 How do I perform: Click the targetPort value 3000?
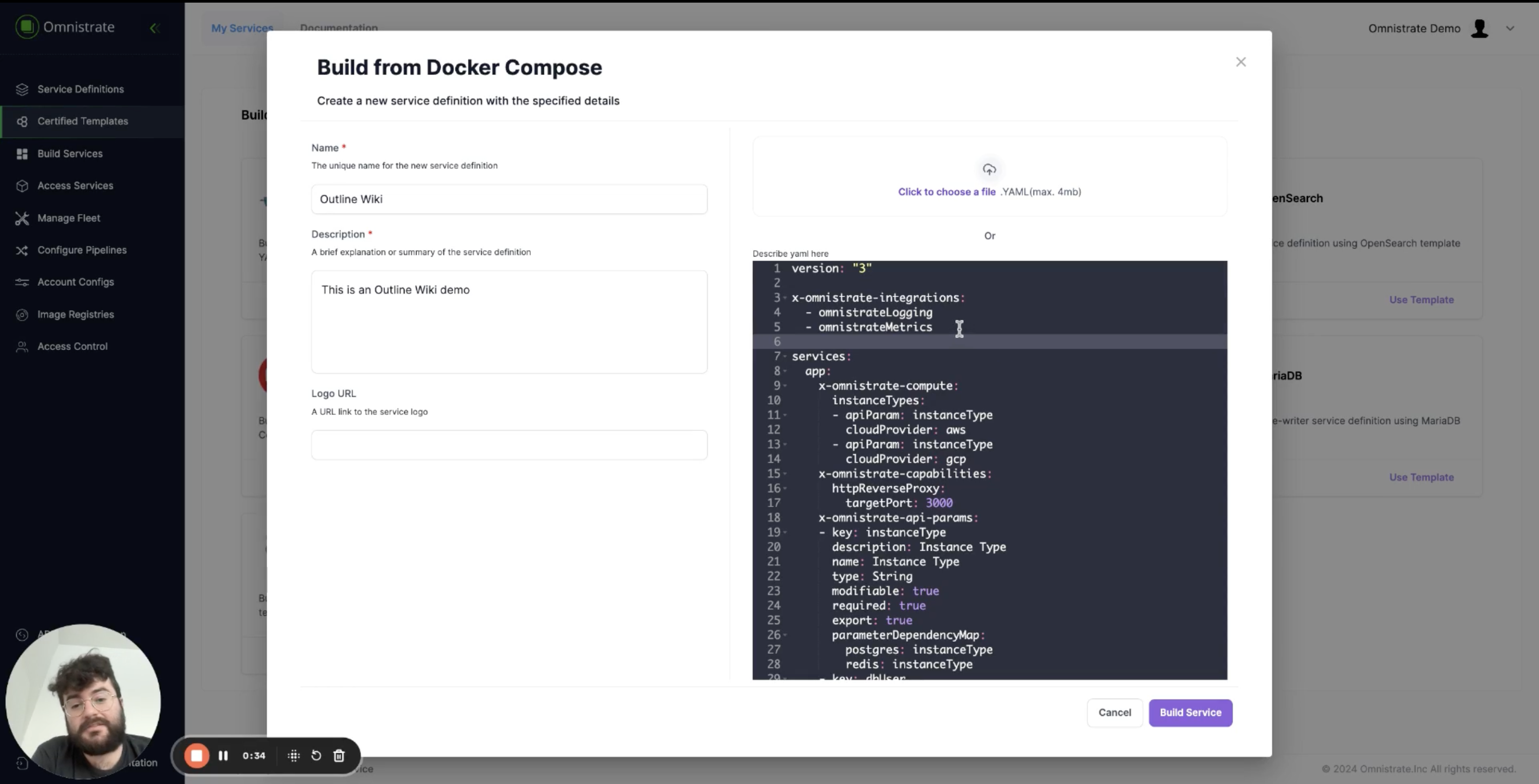[939, 503]
